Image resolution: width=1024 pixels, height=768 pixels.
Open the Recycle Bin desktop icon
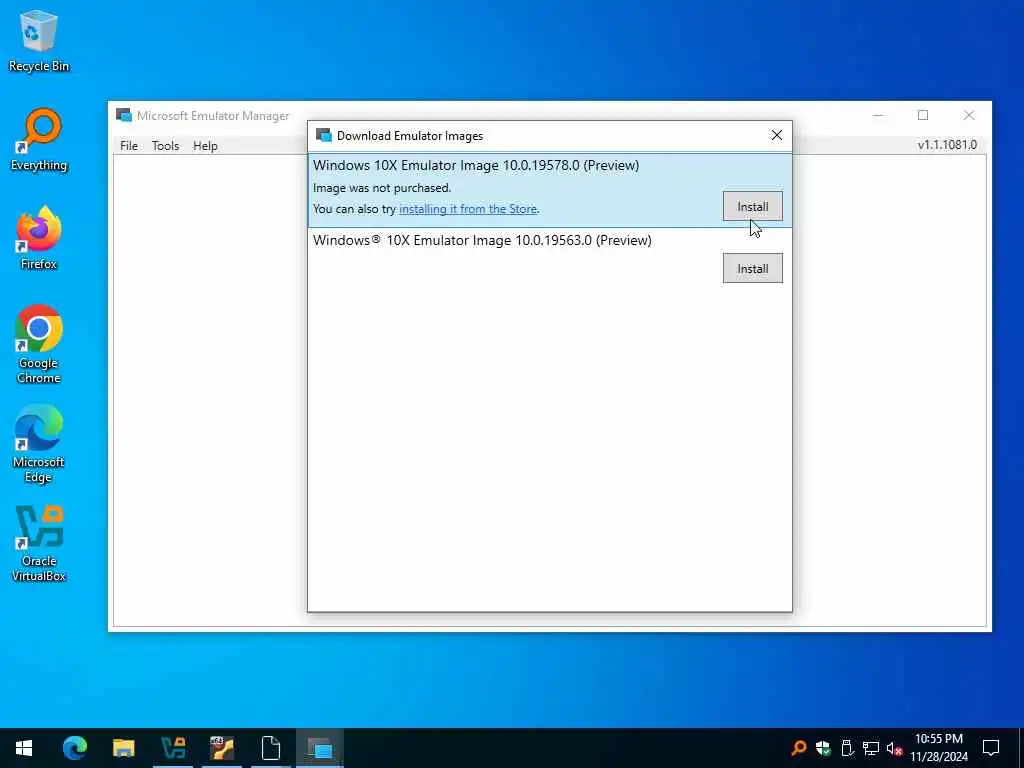pyautogui.click(x=39, y=40)
